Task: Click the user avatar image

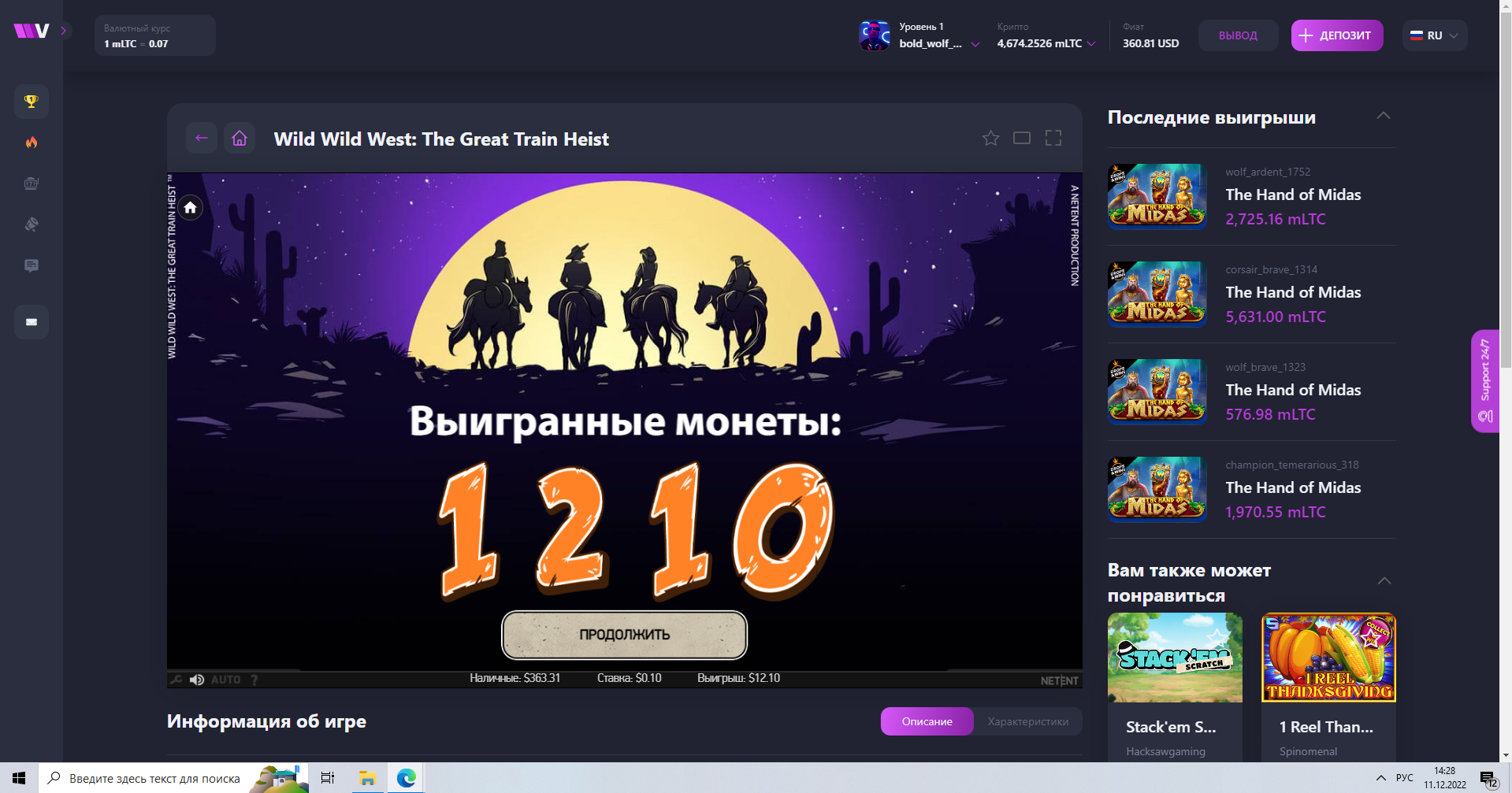Action: pos(875,35)
